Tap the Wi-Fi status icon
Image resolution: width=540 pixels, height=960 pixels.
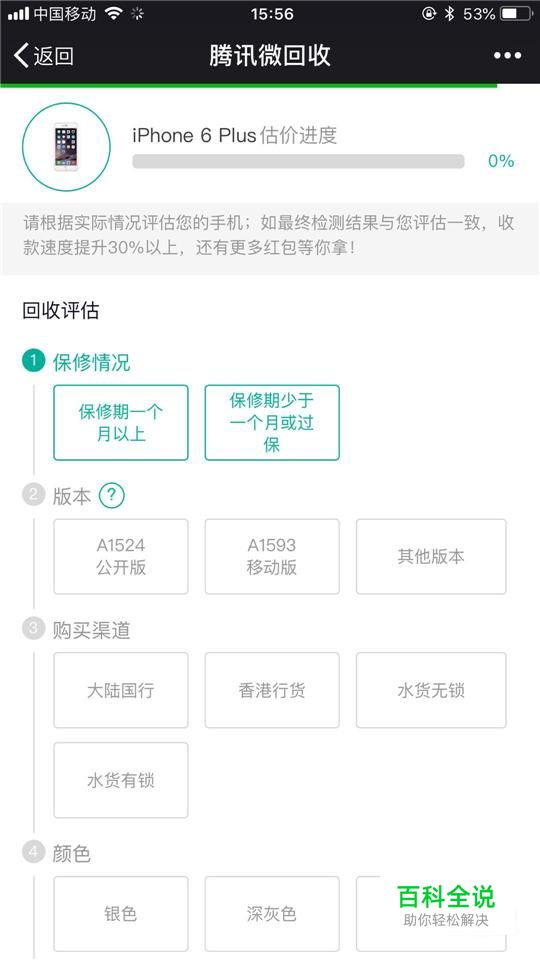(113, 13)
